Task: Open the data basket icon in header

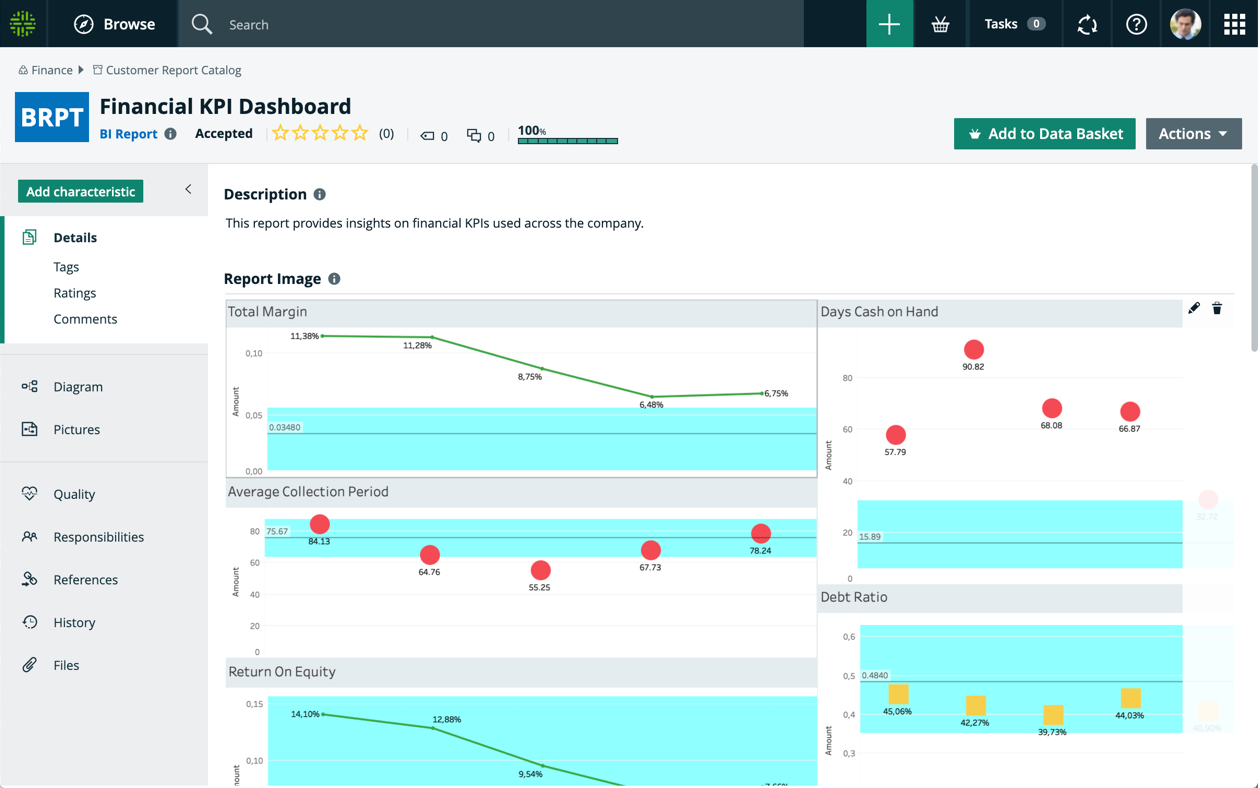Action: (x=940, y=24)
